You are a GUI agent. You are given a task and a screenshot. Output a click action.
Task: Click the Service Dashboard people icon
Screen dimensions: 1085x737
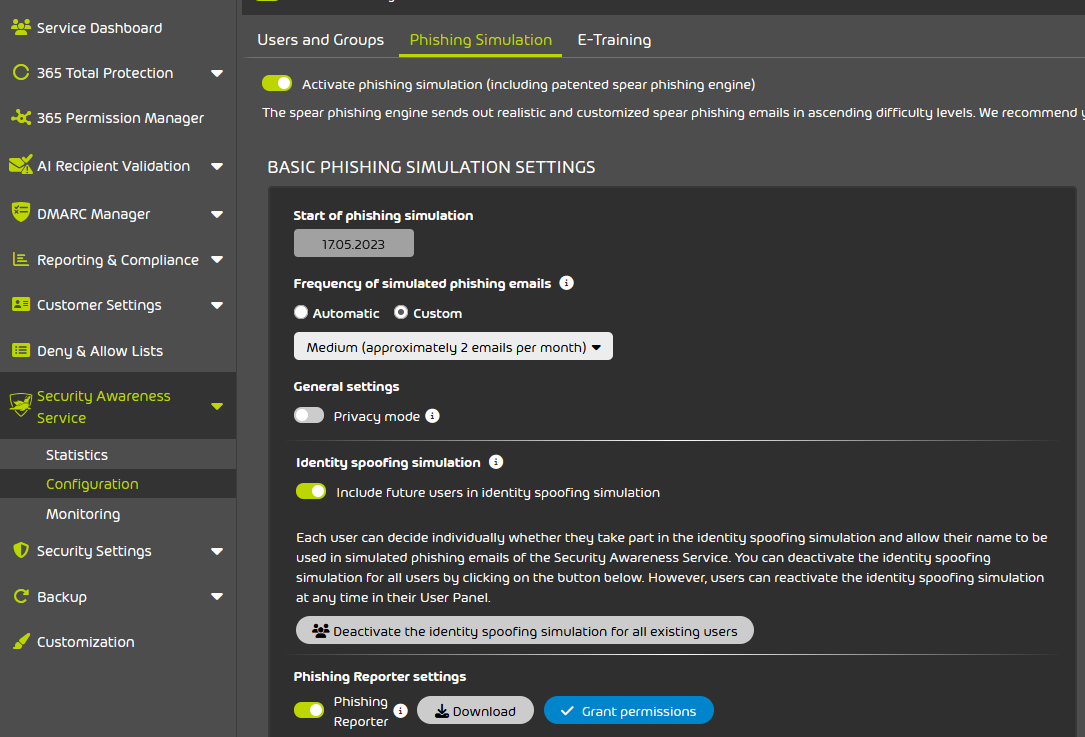(x=21, y=28)
